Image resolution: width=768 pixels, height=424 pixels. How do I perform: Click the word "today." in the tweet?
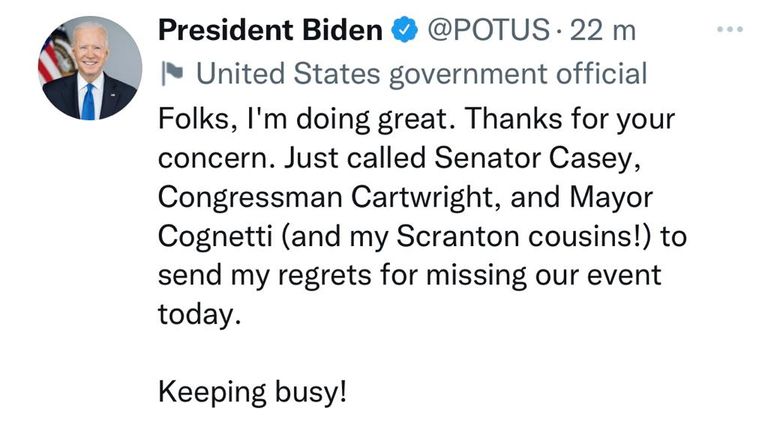[x=200, y=312]
